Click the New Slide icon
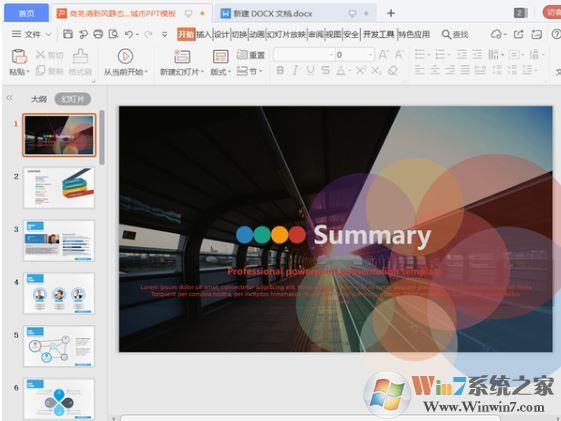561x421 pixels. [x=182, y=57]
